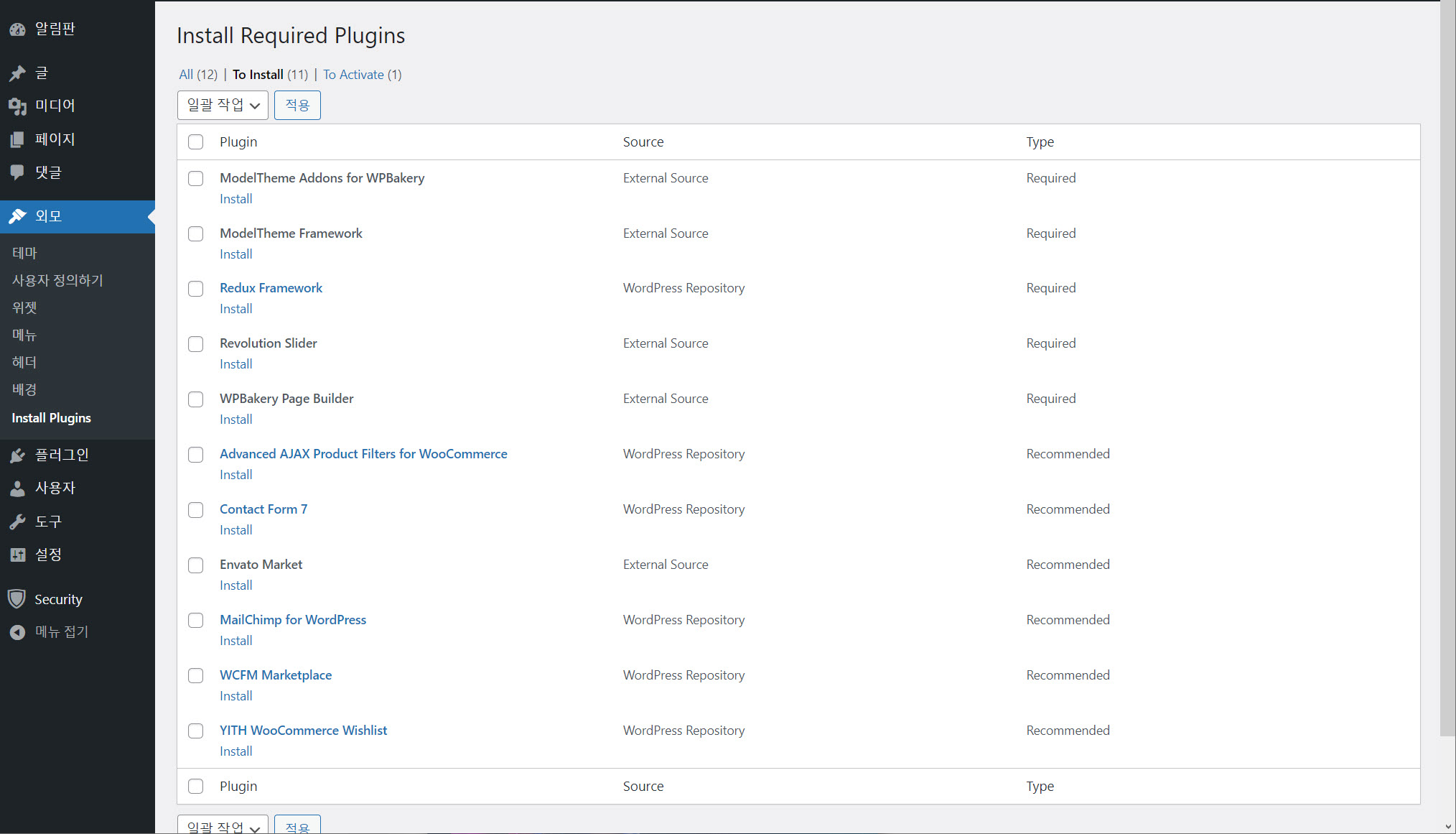Click the dashboard gauge icon (알림판)

17,29
